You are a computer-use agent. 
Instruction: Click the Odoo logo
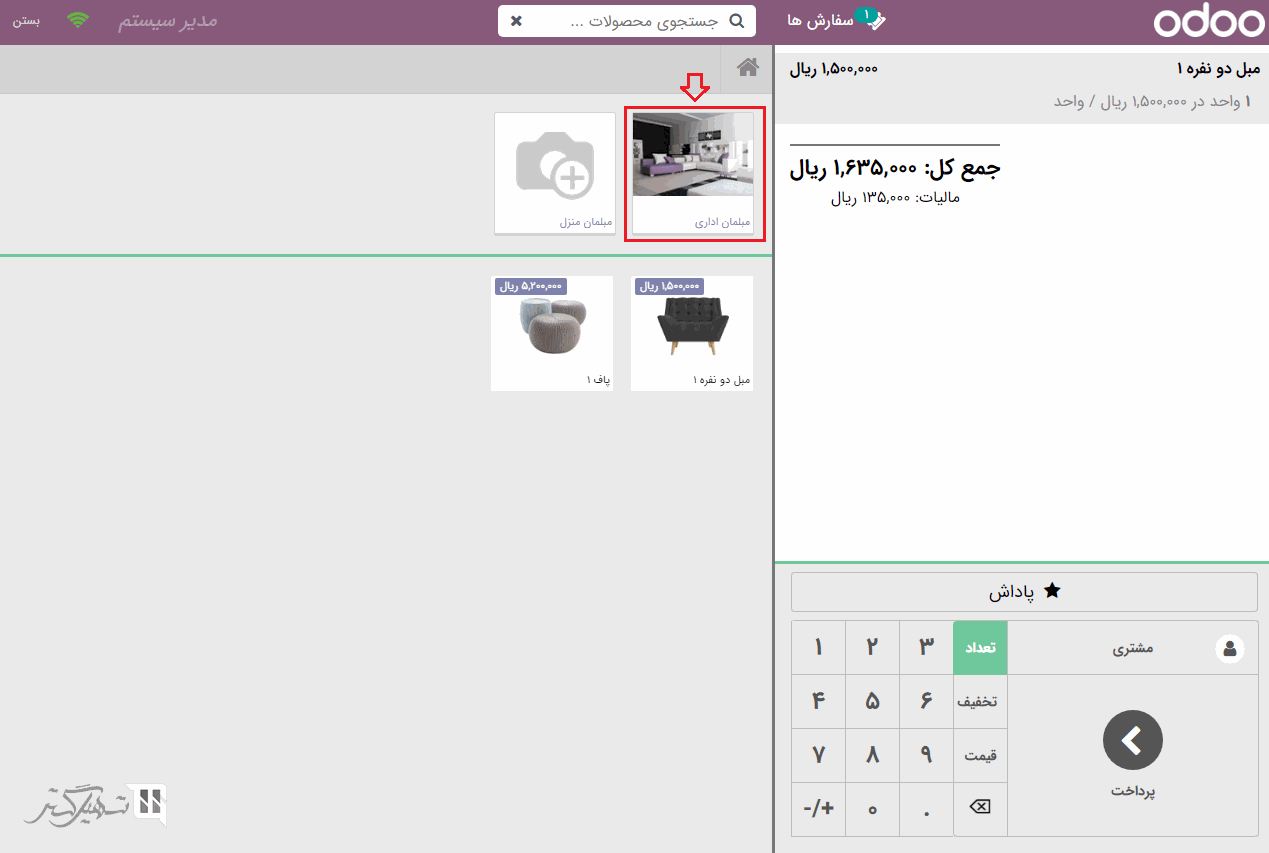1208,22
